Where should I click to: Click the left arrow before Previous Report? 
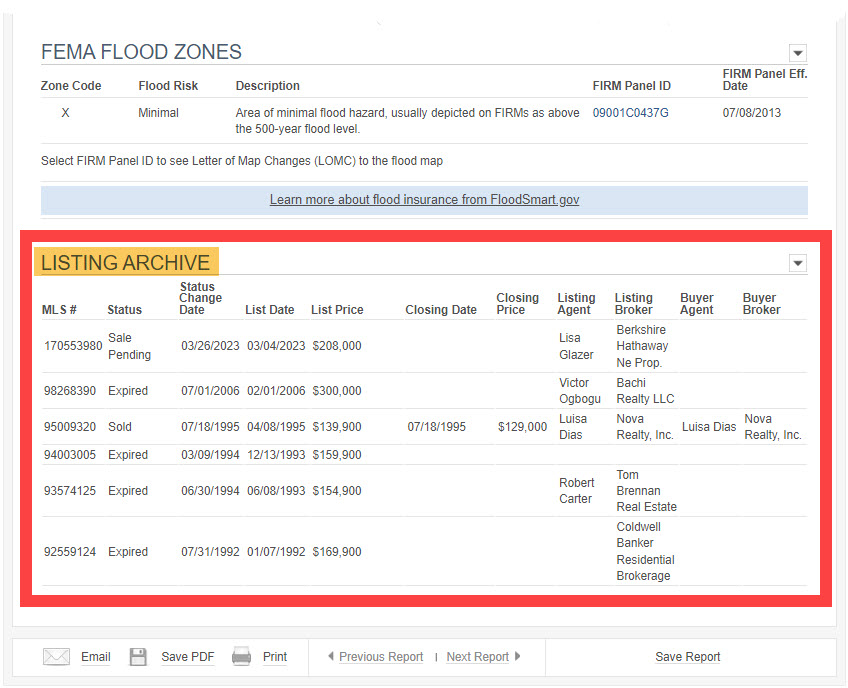point(331,656)
